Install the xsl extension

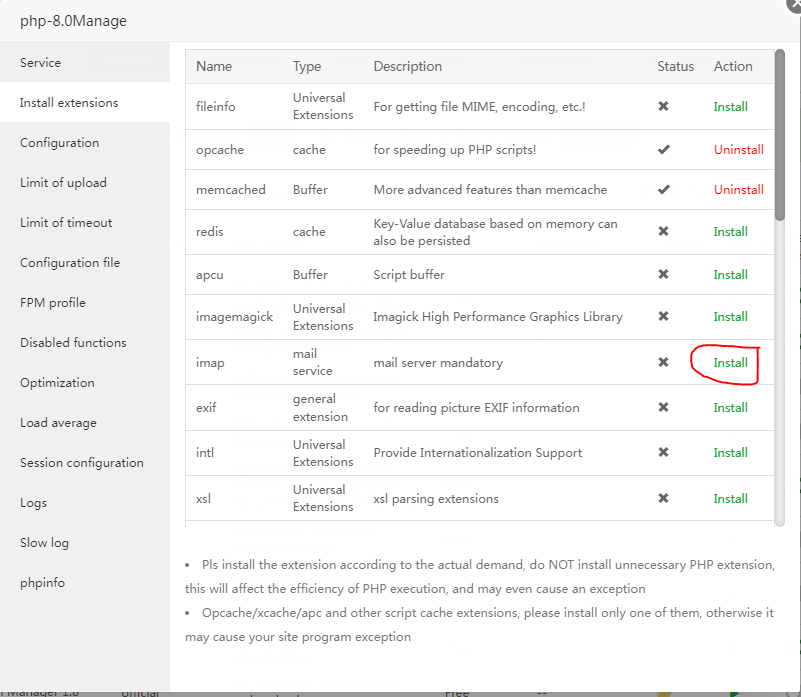click(730, 499)
